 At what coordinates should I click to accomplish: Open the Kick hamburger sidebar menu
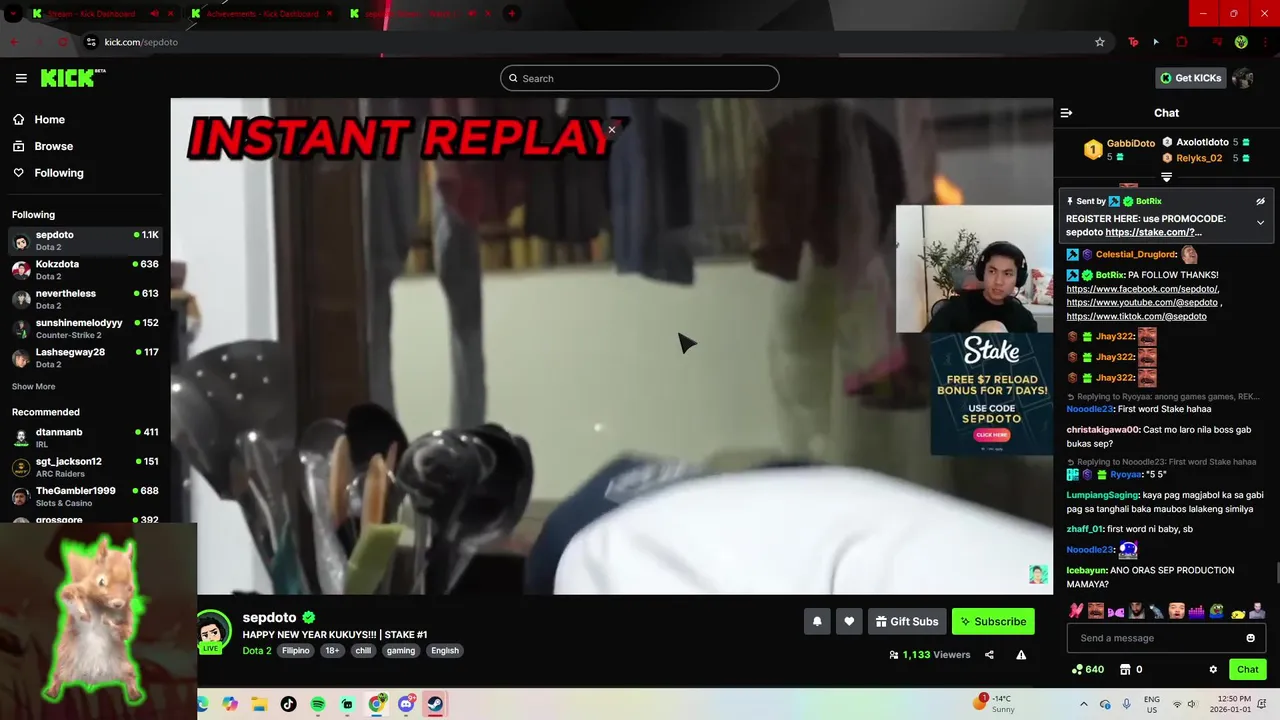tap(21, 78)
